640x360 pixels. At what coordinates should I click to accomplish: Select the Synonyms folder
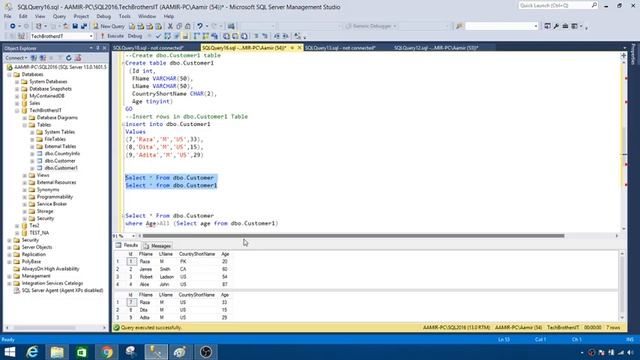(48, 190)
